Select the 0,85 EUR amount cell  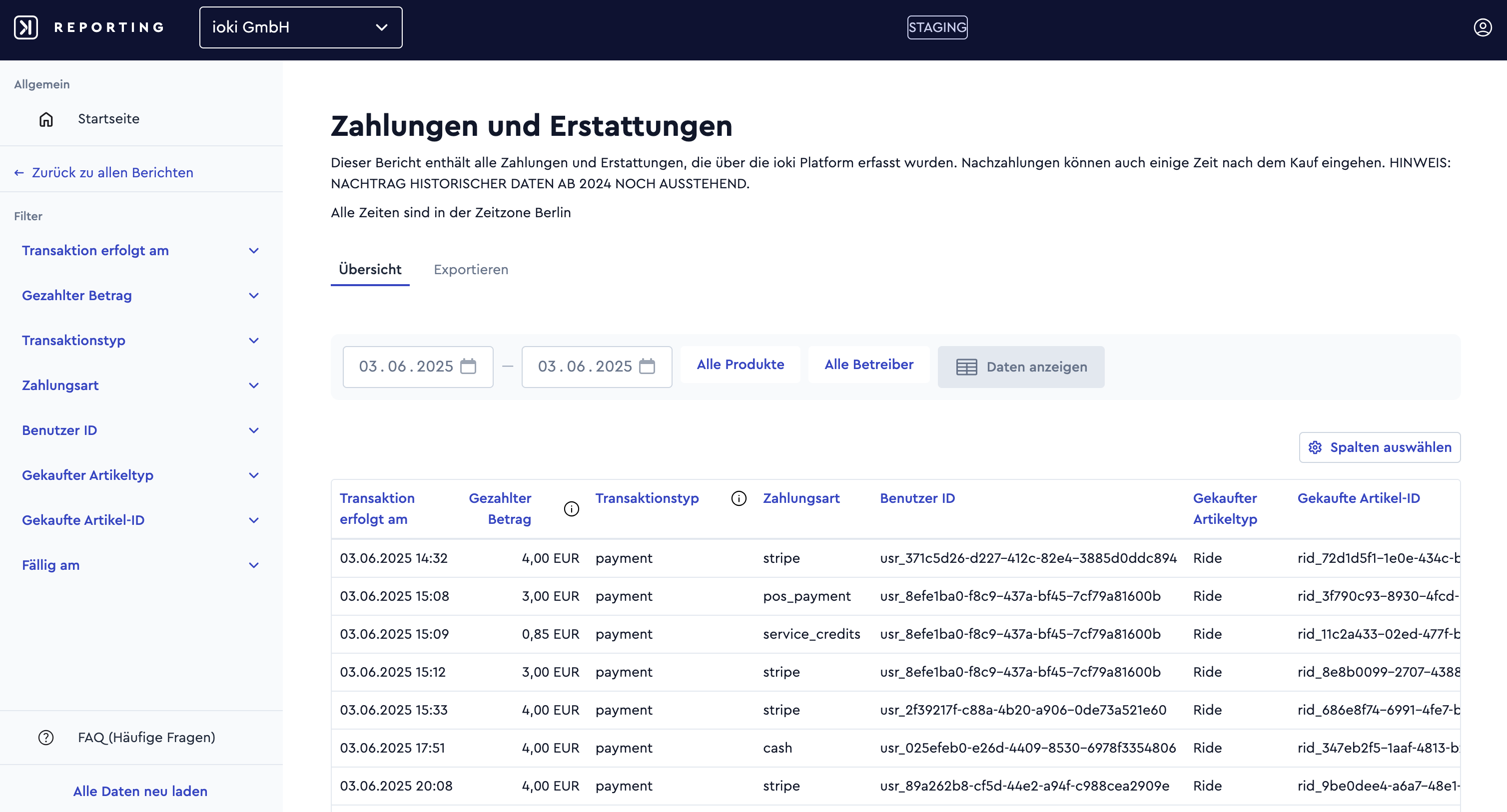point(551,634)
